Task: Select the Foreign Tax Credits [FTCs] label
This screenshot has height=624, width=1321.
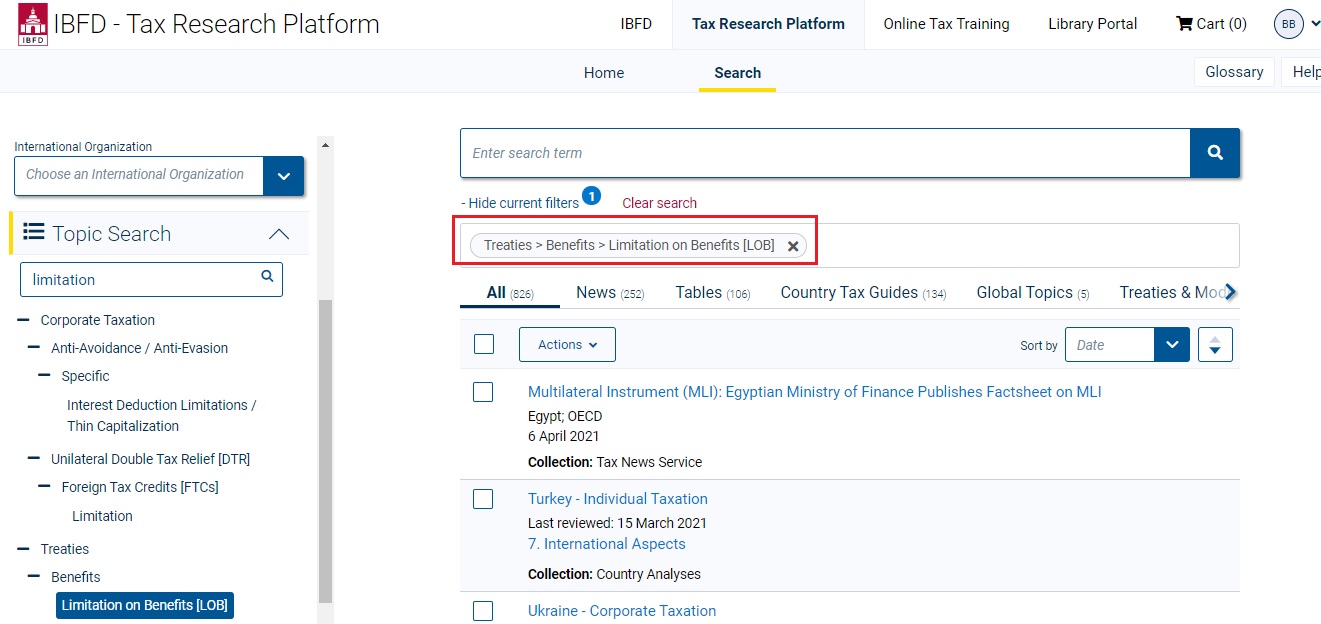Action: tap(140, 487)
